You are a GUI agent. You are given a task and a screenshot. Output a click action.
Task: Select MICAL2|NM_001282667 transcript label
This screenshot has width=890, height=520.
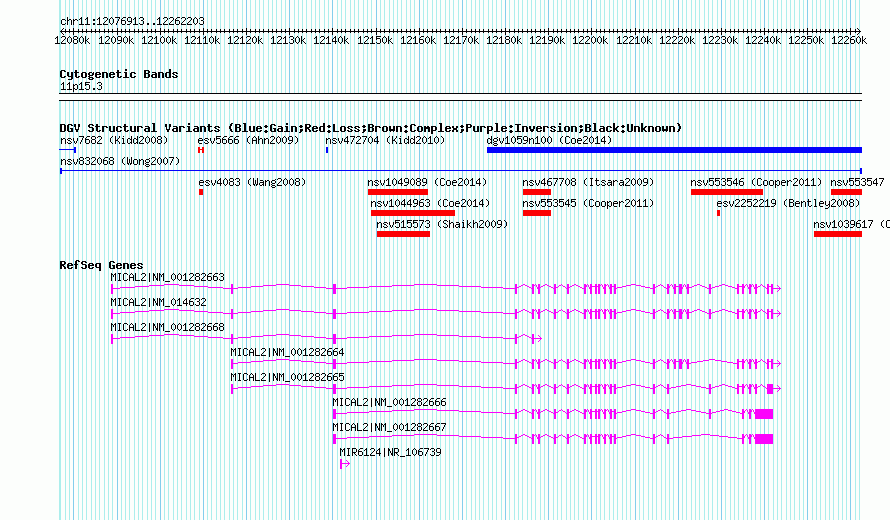point(389,427)
